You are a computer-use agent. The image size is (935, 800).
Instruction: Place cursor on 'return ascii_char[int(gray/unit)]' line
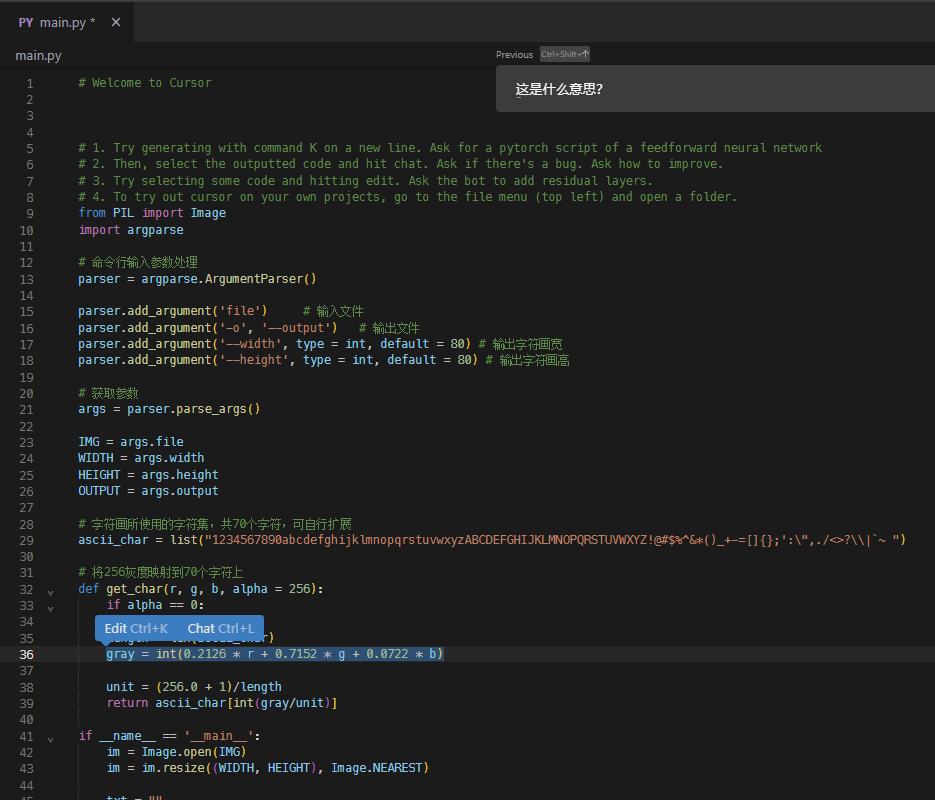[221, 703]
